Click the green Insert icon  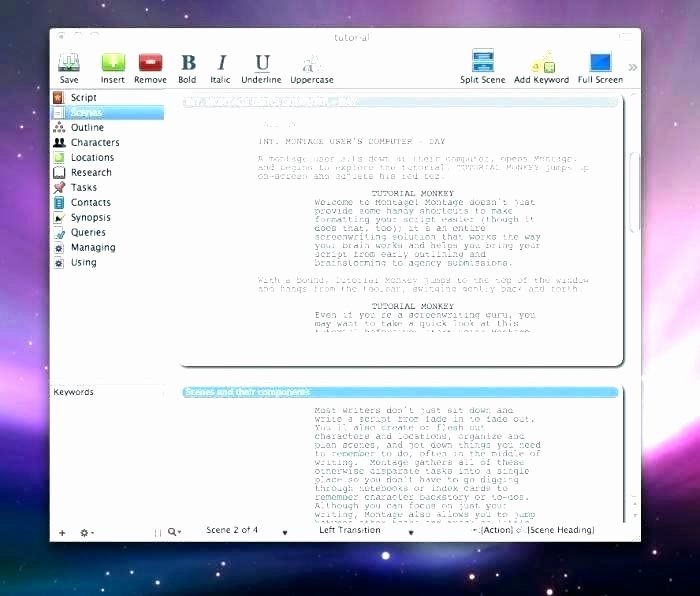(112, 67)
